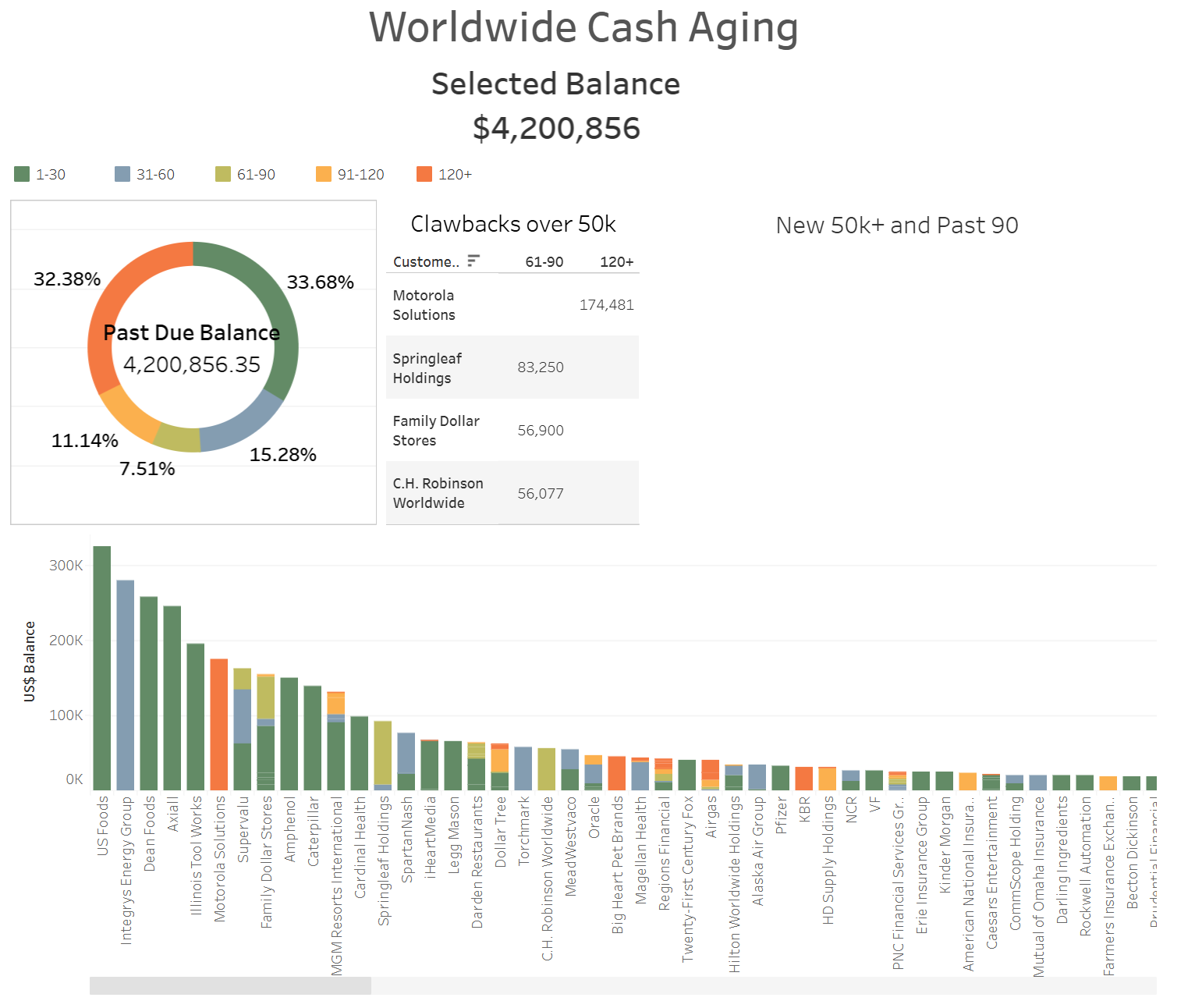Click the Legg Mason axis label
1195x1008 pixels.
tap(453, 835)
